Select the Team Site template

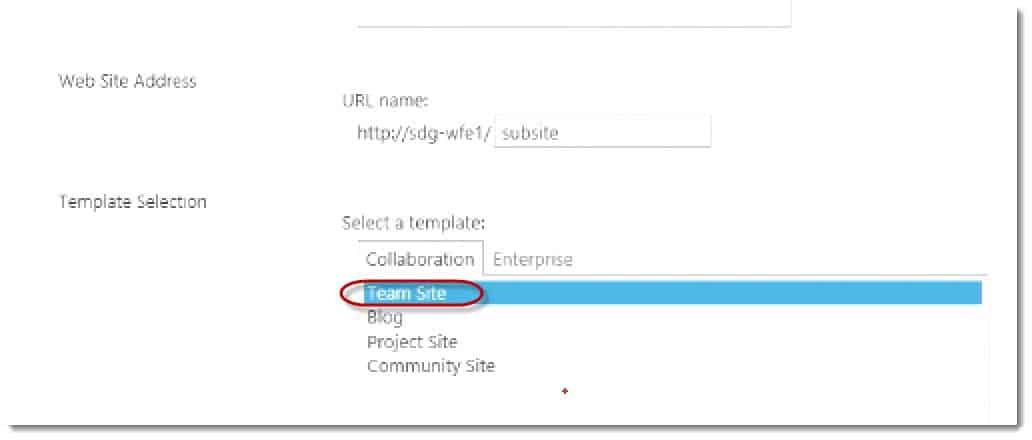(672, 293)
